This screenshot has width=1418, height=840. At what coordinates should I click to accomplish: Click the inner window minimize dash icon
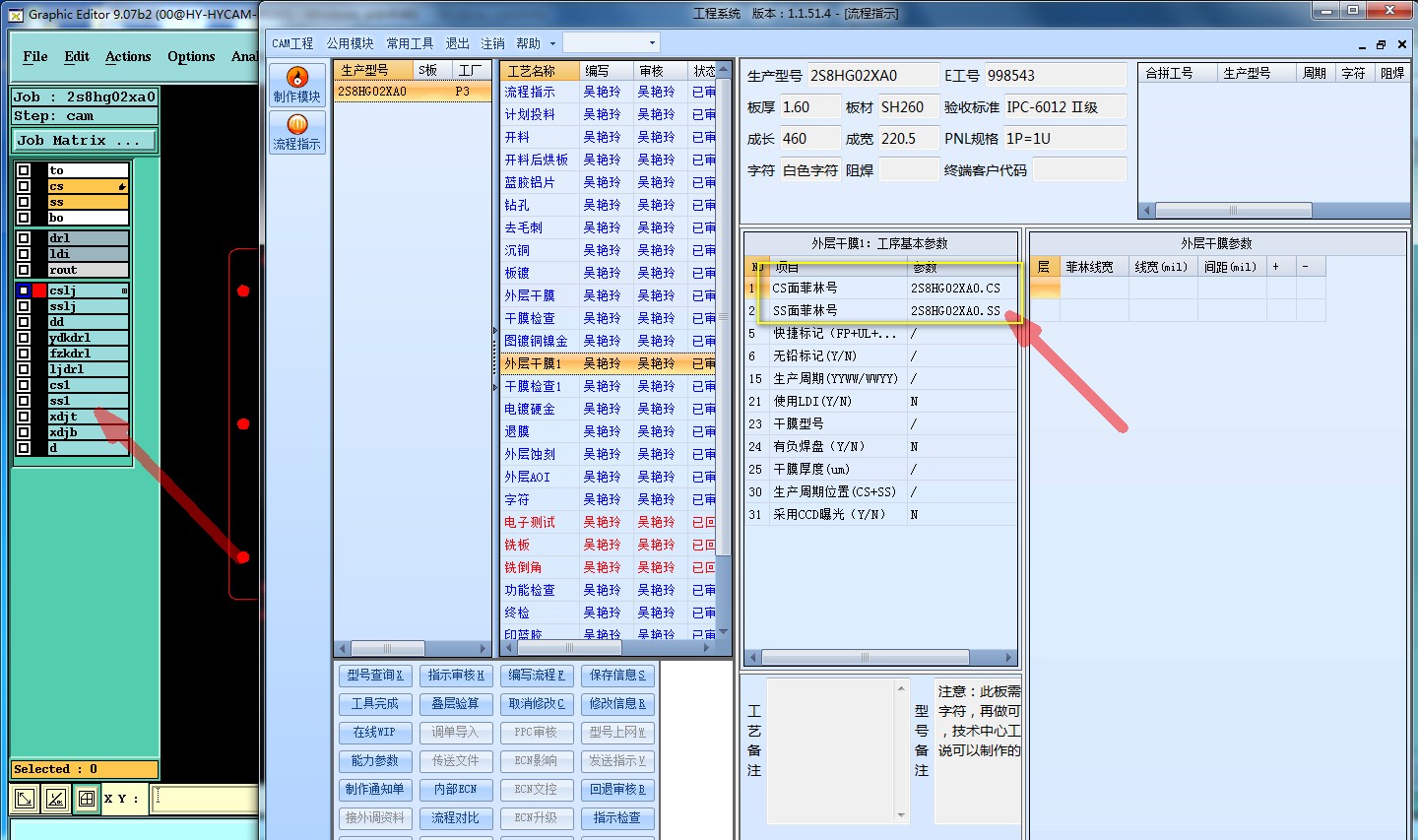click(1362, 45)
